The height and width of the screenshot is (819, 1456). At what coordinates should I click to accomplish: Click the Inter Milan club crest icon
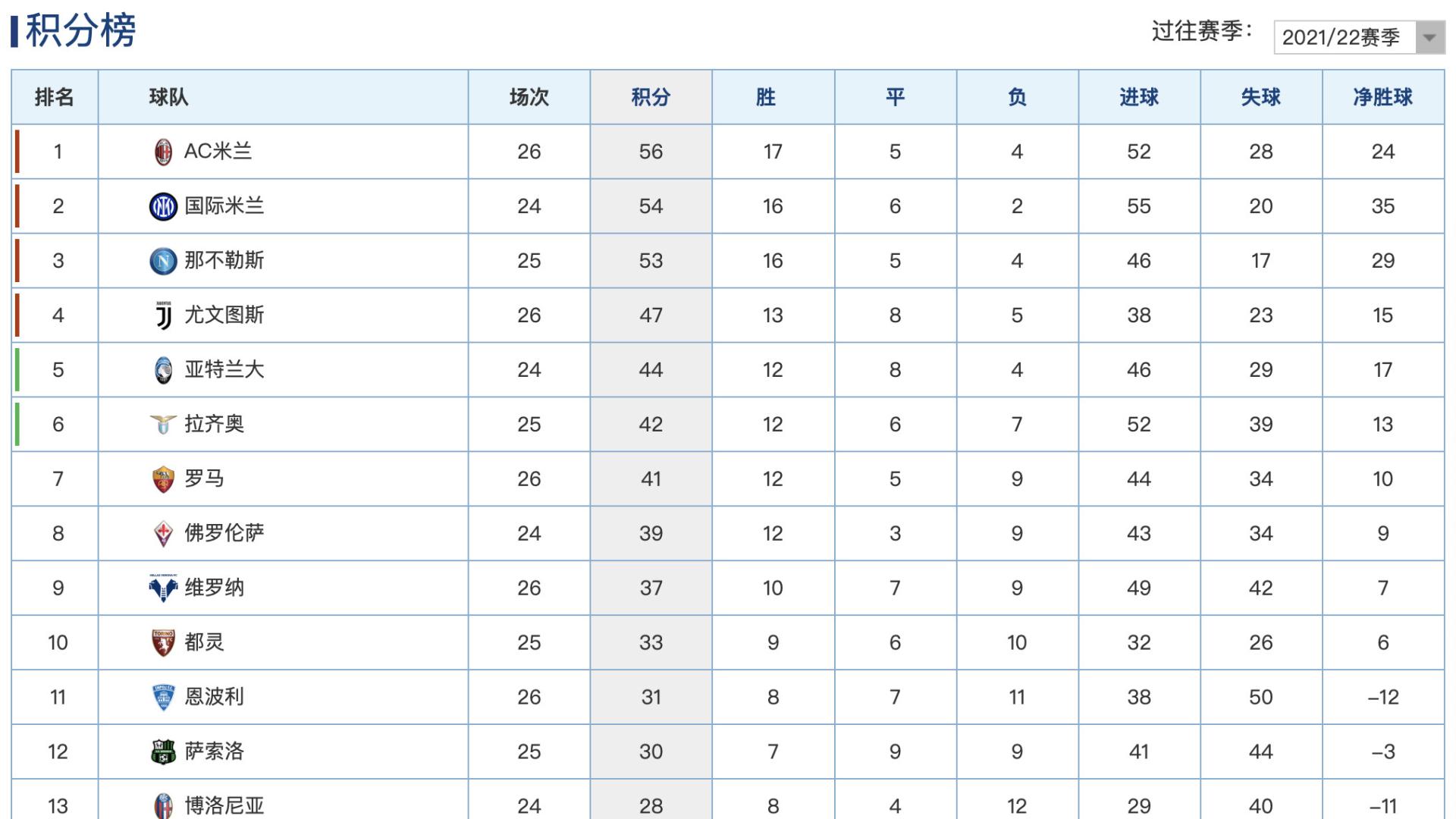pyautogui.click(x=163, y=206)
